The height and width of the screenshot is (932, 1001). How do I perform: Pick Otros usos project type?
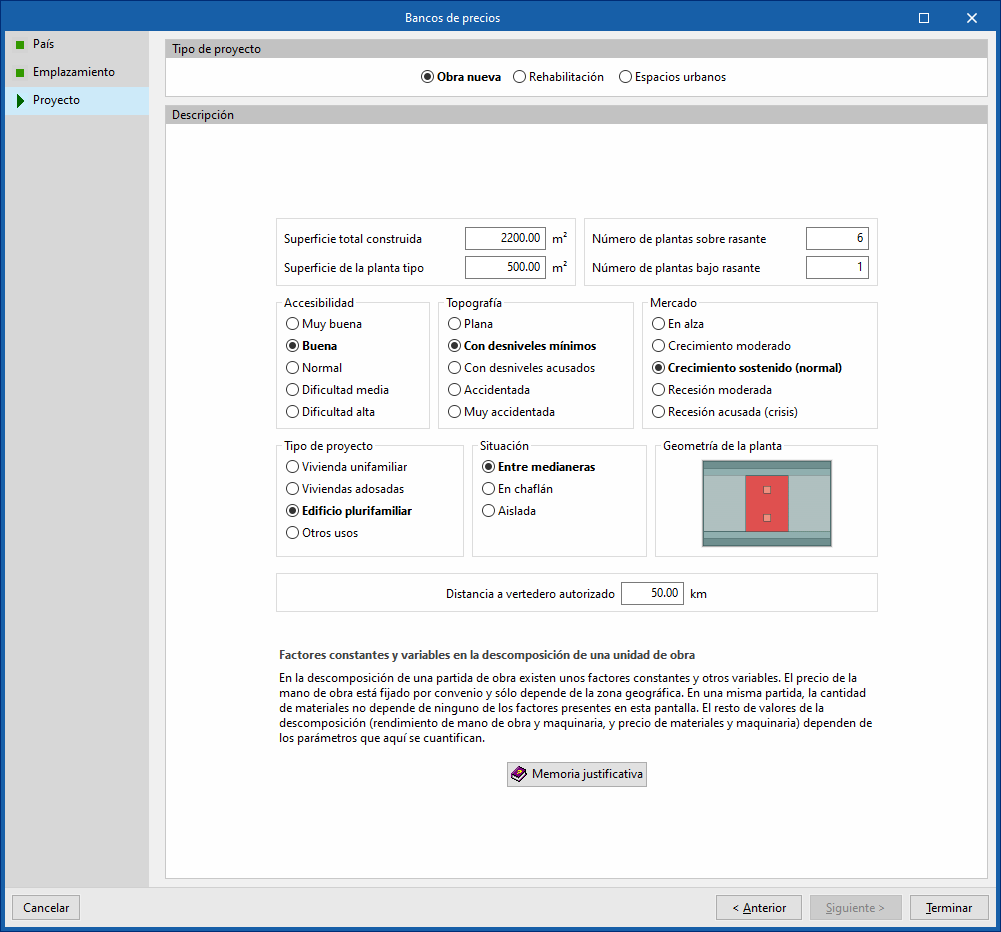pyautogui.click(x=322, y=533)
